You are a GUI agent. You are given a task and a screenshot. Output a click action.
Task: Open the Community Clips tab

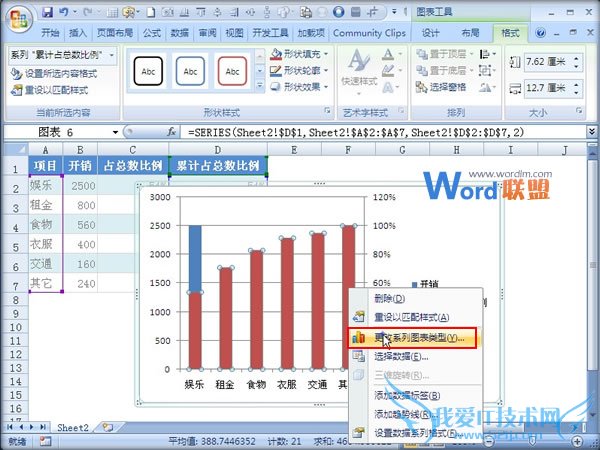(369, 33)
